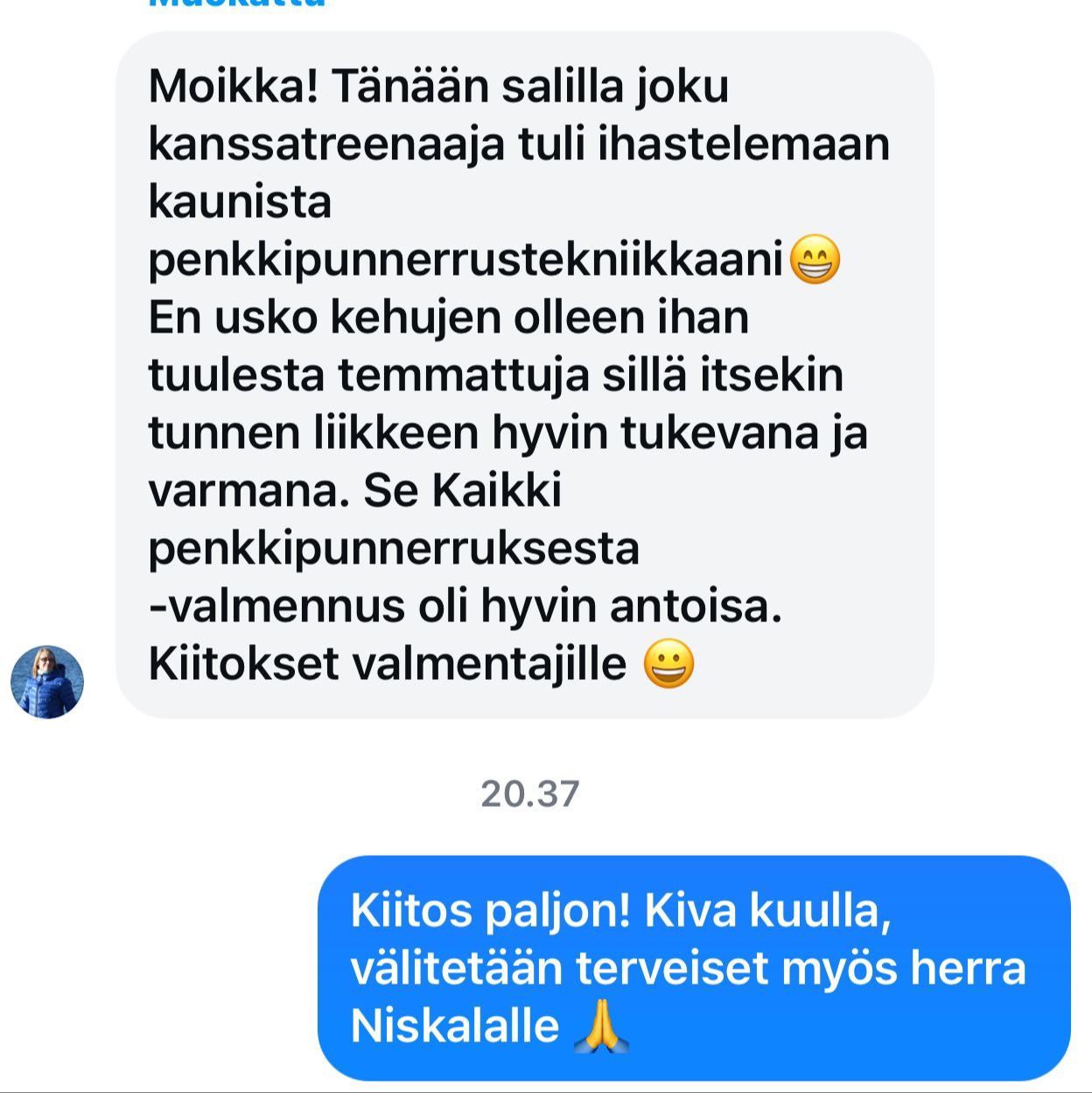The height and width of the screenshot is (1093, 1092).
Task: Tap the sender's profile picture avatar
Action: [x=47, y=683]
